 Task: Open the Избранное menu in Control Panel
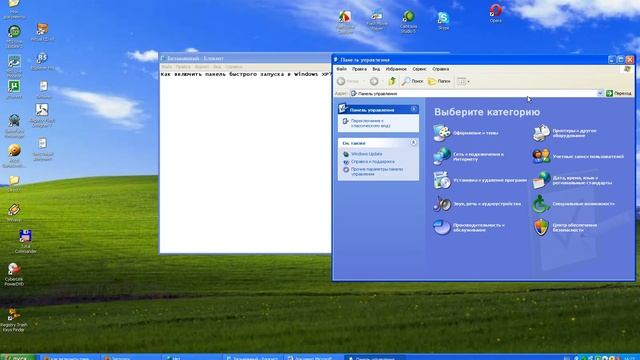click(396, 69)
